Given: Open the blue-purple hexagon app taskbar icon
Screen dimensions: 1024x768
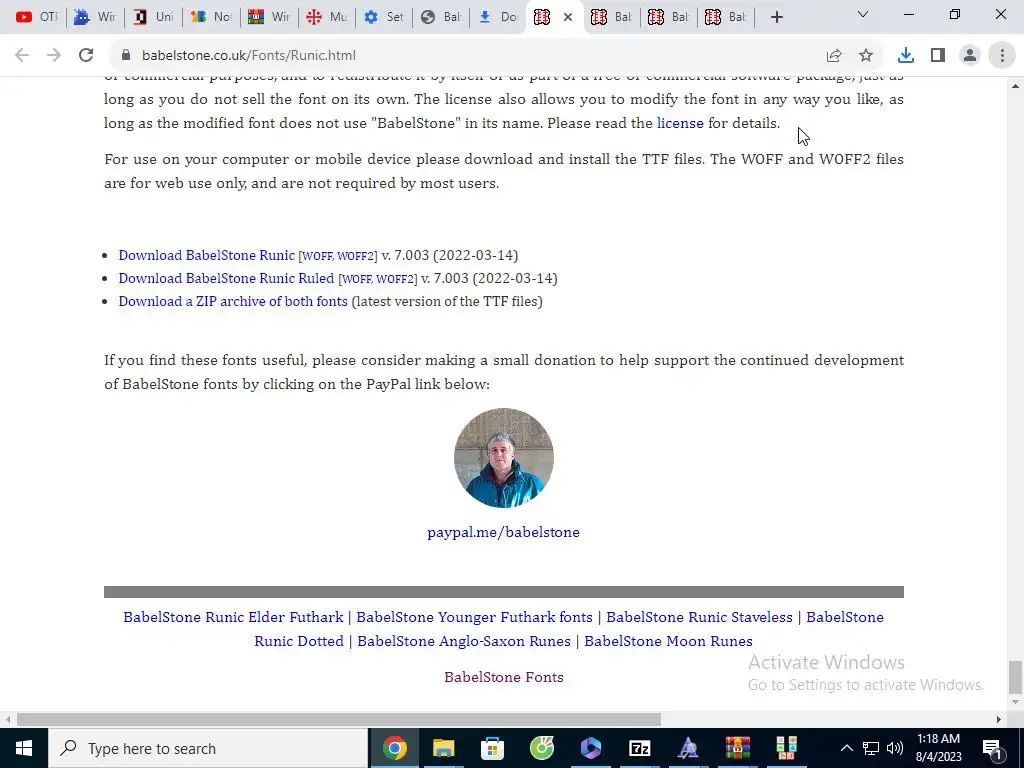Looking at the screenshot, I should click(x=590, y=748).
